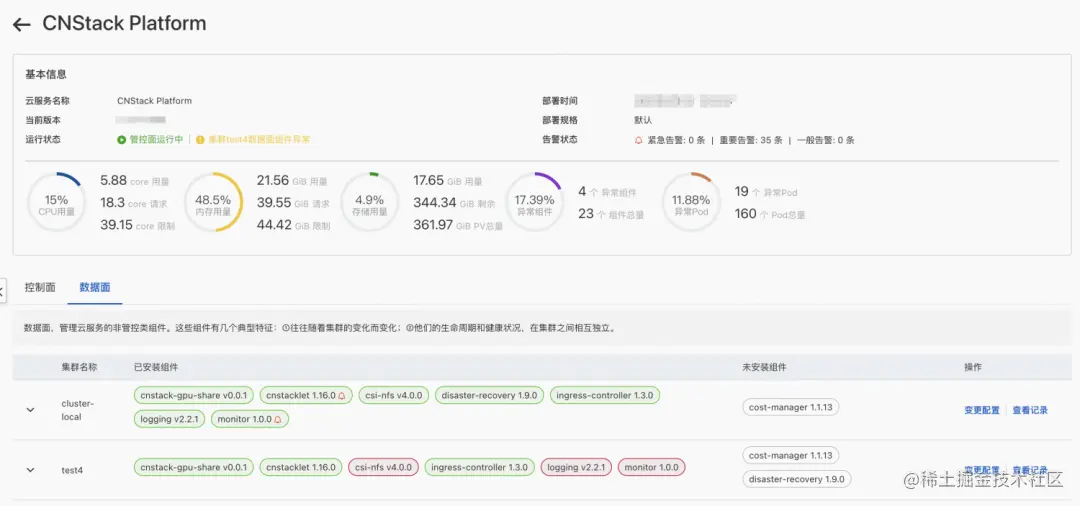Click the 15% CPU用量 ring chart
The width and height of the screenshot is (1080, 506).
[56, 202]
